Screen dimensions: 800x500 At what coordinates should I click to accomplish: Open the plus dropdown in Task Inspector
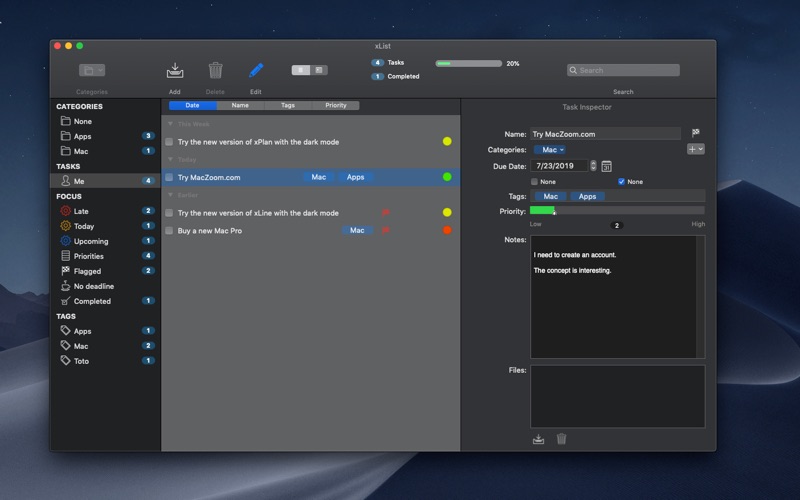tap(695, 149)
